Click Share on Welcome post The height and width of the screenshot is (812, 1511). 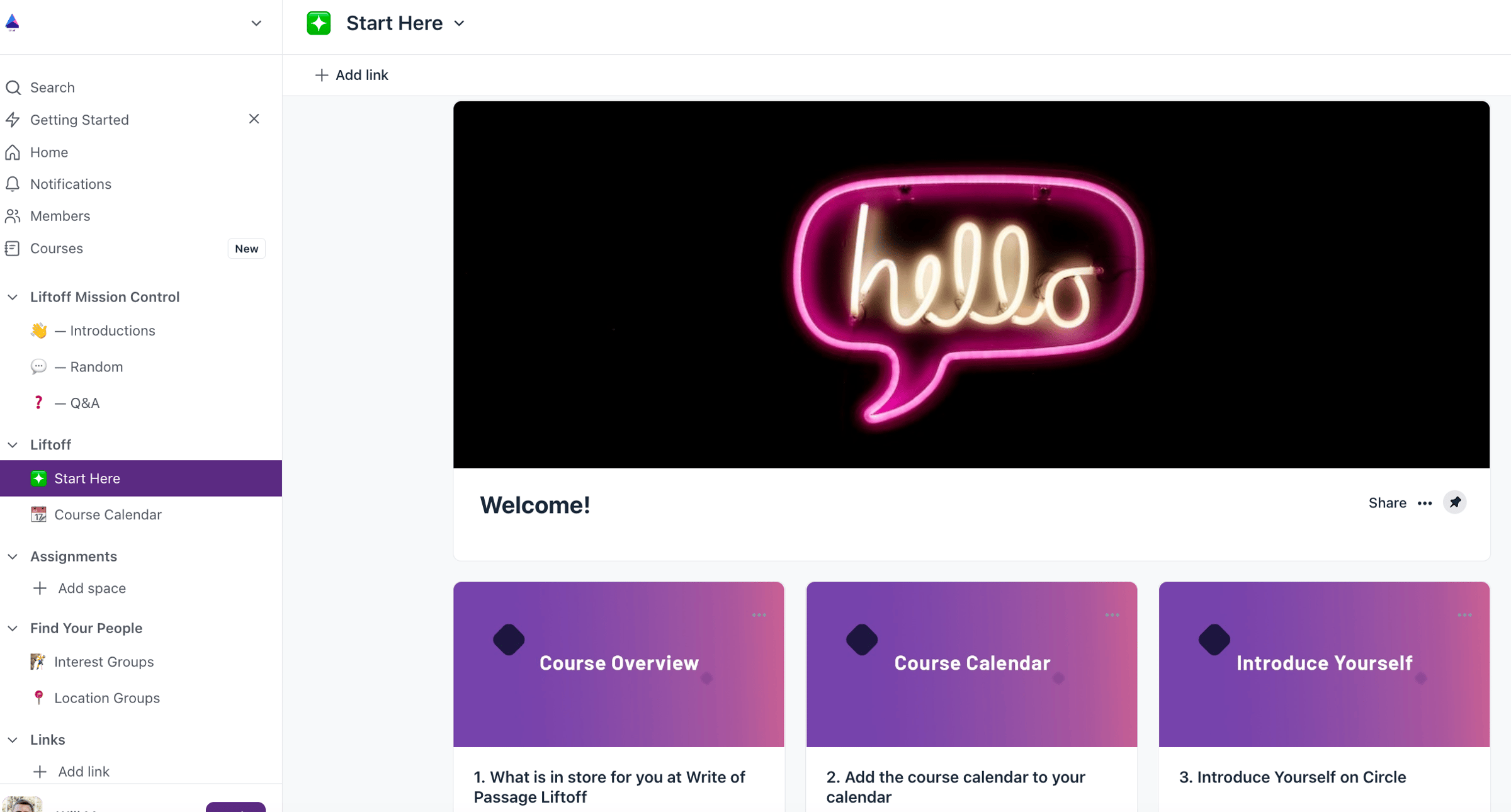[1387, 502]
